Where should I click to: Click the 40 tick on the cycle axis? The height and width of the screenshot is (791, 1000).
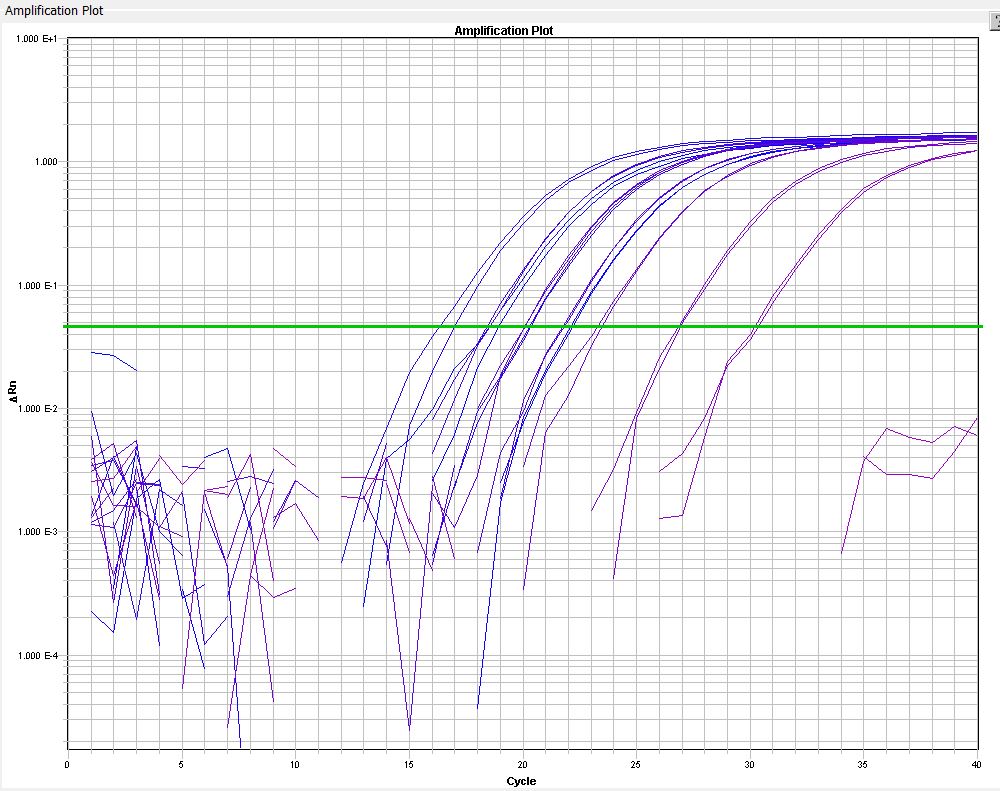(x=976, y=764)
